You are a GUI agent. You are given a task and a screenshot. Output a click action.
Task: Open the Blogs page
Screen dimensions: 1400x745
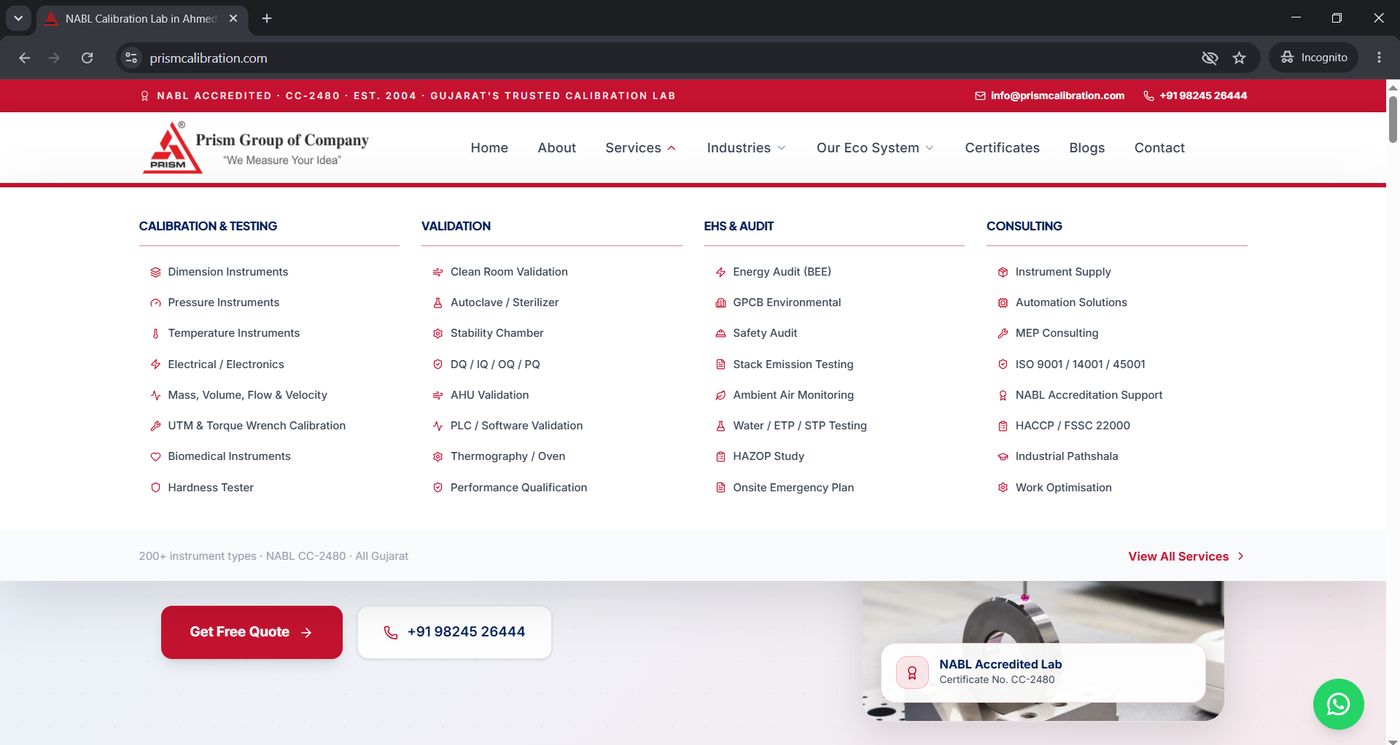click(x=1087, y=148)
